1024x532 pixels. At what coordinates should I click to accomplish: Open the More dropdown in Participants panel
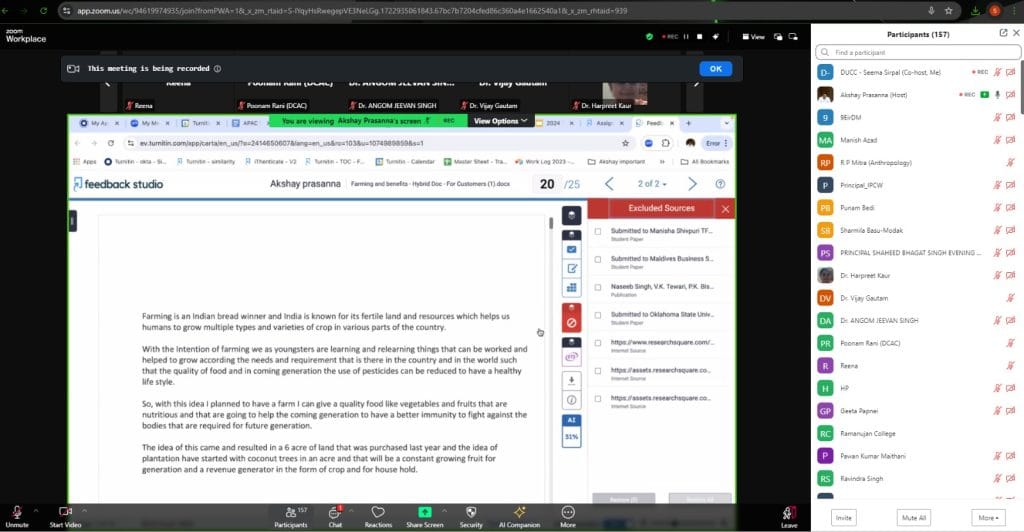pos(987,517)
